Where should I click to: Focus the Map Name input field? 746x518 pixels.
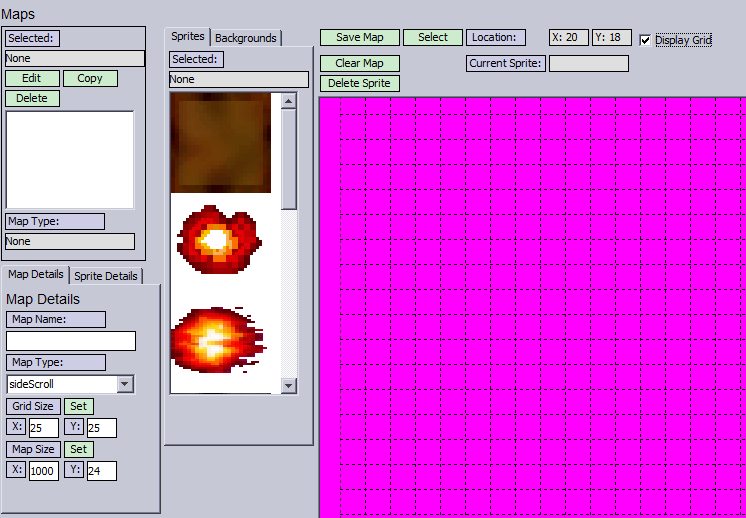tap(71, 341)
